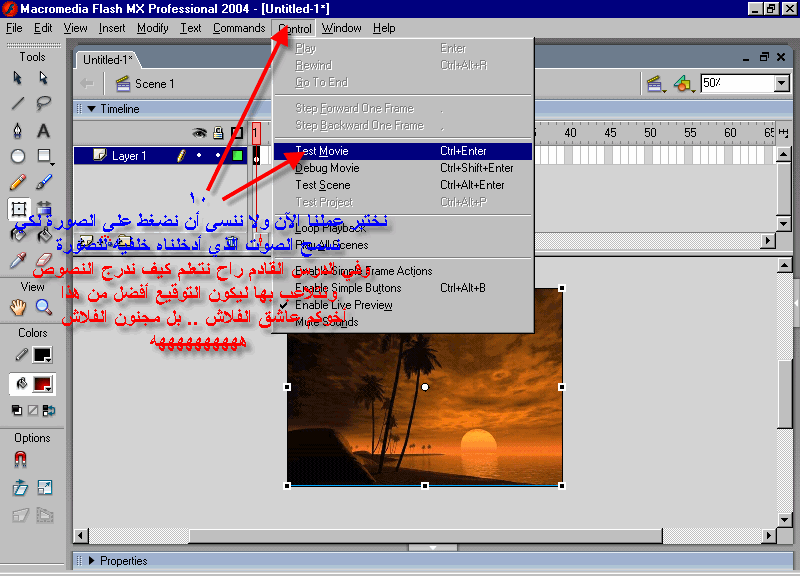Viewport: 800px width, 576px height.
Task: Click the timeline frame view options button
Action: pyautogui.click(x=784, y=133)
